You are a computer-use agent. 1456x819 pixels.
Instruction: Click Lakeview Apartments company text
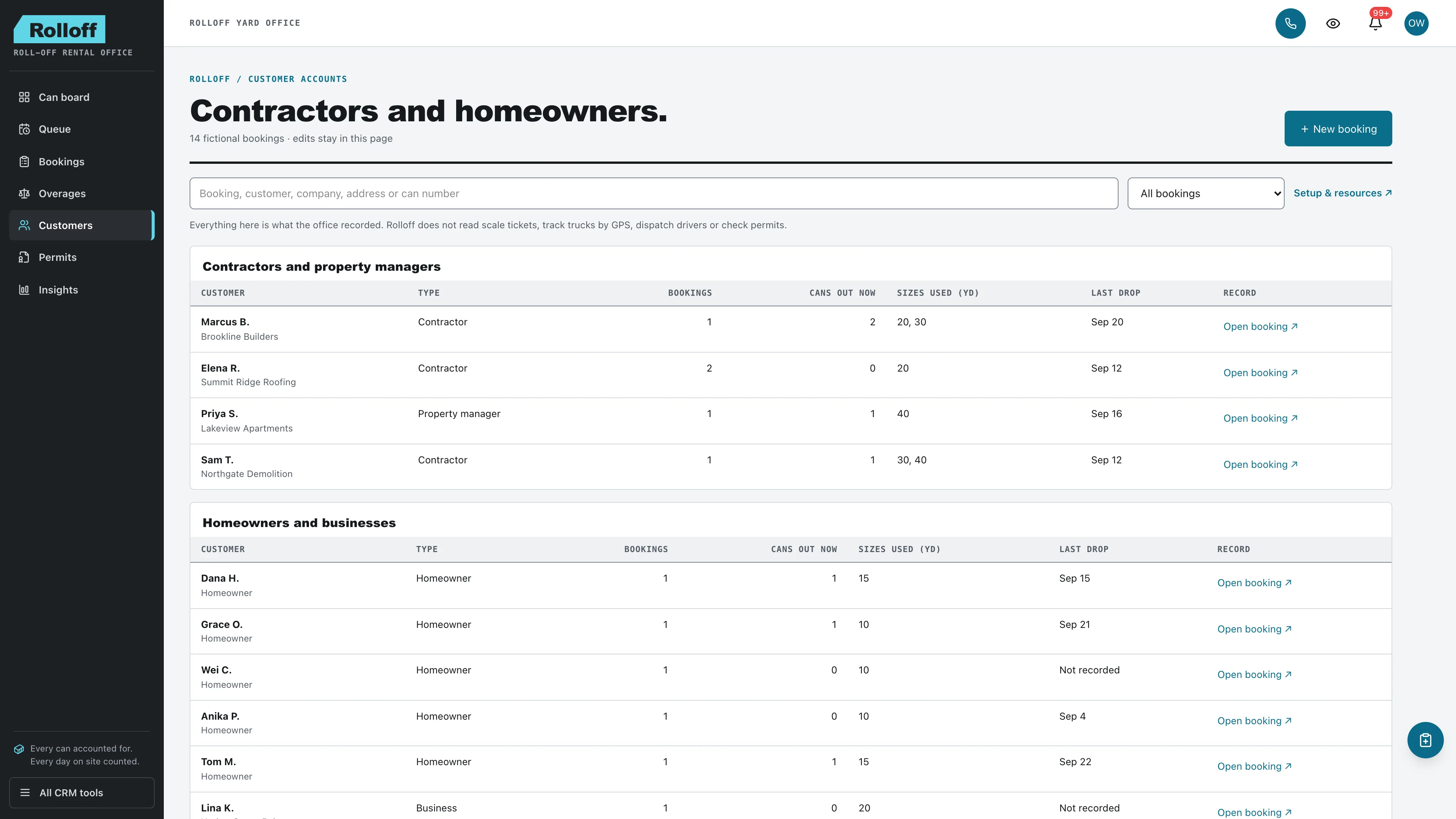click(x=246, y=428)
